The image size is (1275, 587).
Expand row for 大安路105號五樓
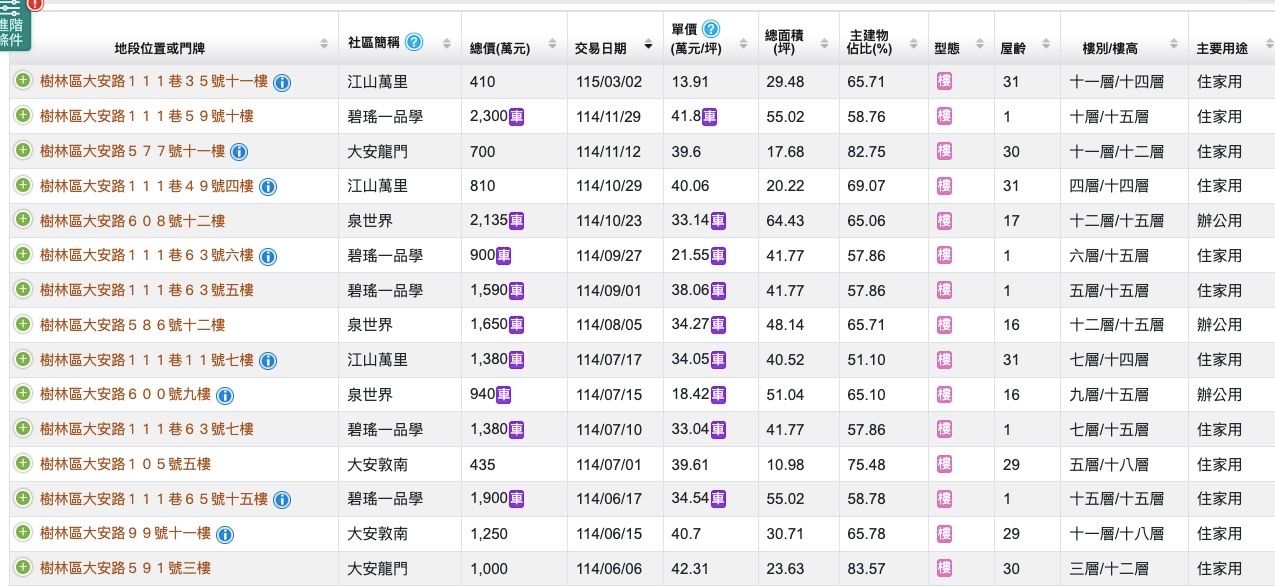coord(23,464)
